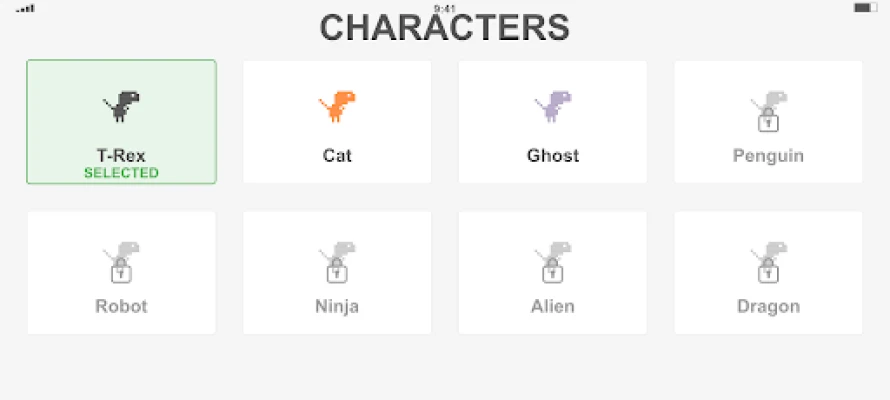Select the T-Rex character card
This screenshot has width=890, height=400.
coord(121,122)
